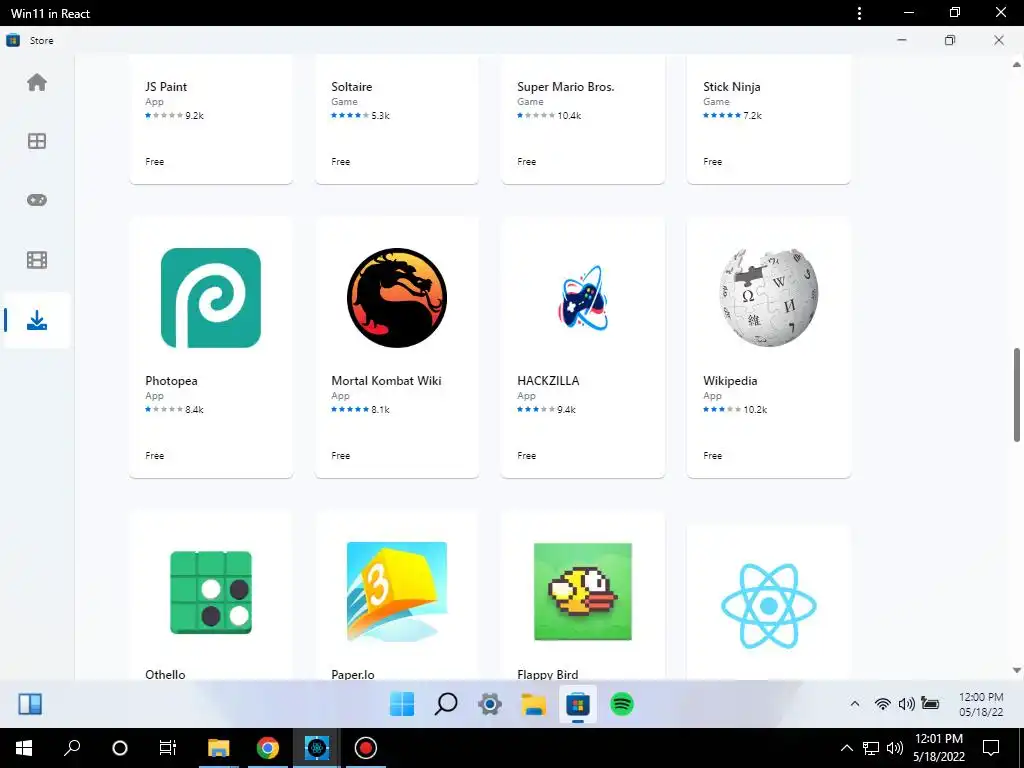Click the Mortal Kombat Wiki name text

[x=386, y=381]
